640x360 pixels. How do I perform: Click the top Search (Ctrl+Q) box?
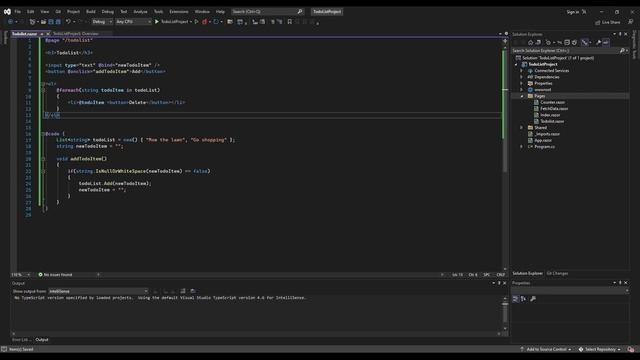(267, 11)
